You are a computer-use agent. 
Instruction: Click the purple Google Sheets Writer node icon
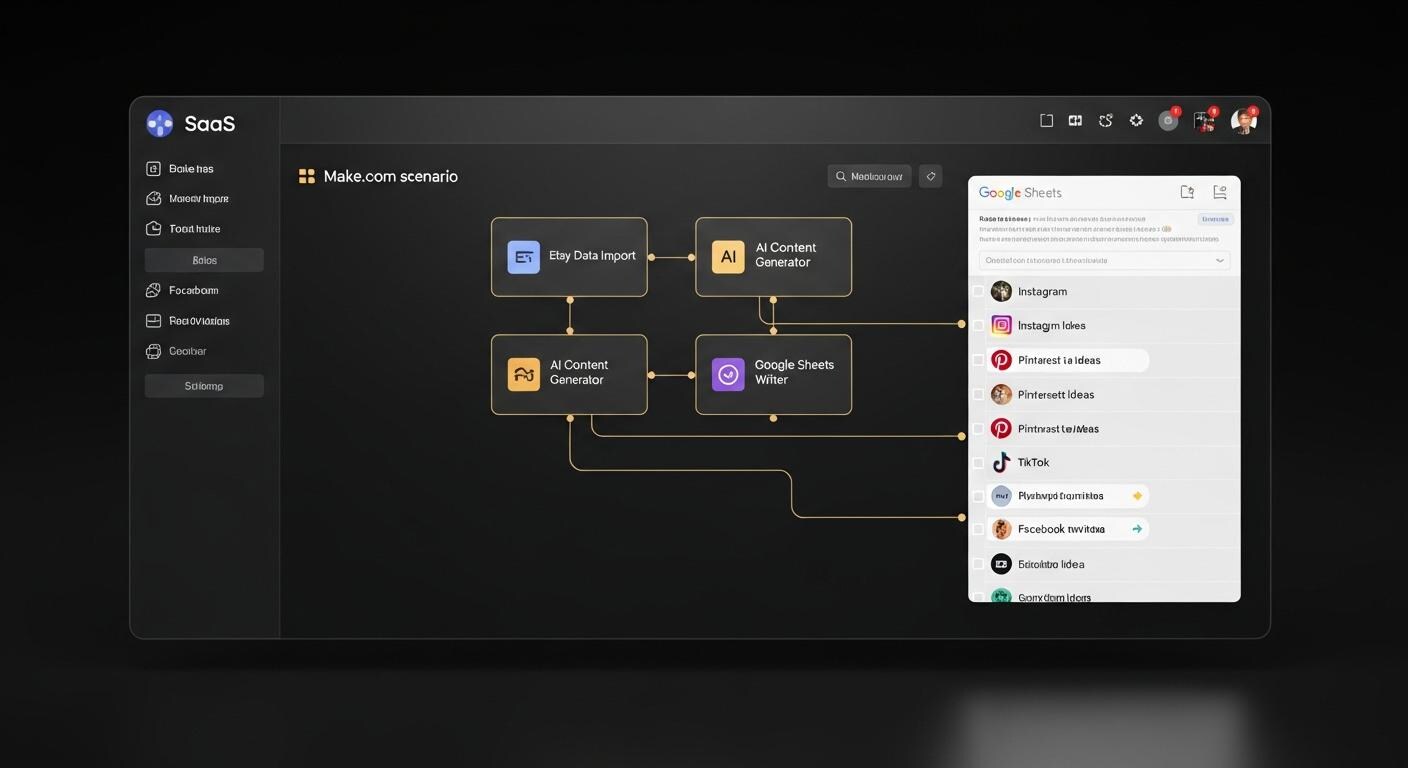click(x=728, y=374)
